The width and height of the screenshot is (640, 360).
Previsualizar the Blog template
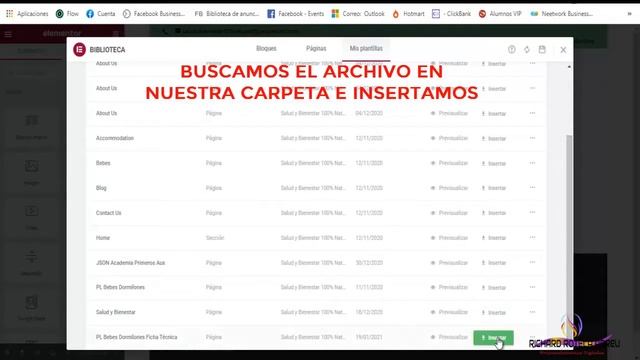point(449,188)
